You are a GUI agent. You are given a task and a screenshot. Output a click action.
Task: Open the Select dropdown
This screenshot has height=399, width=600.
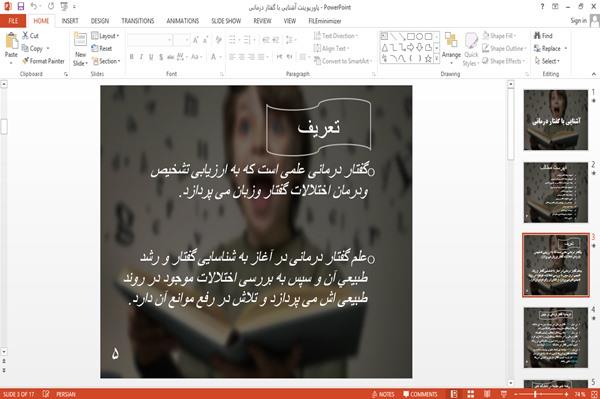pos(547,61)
